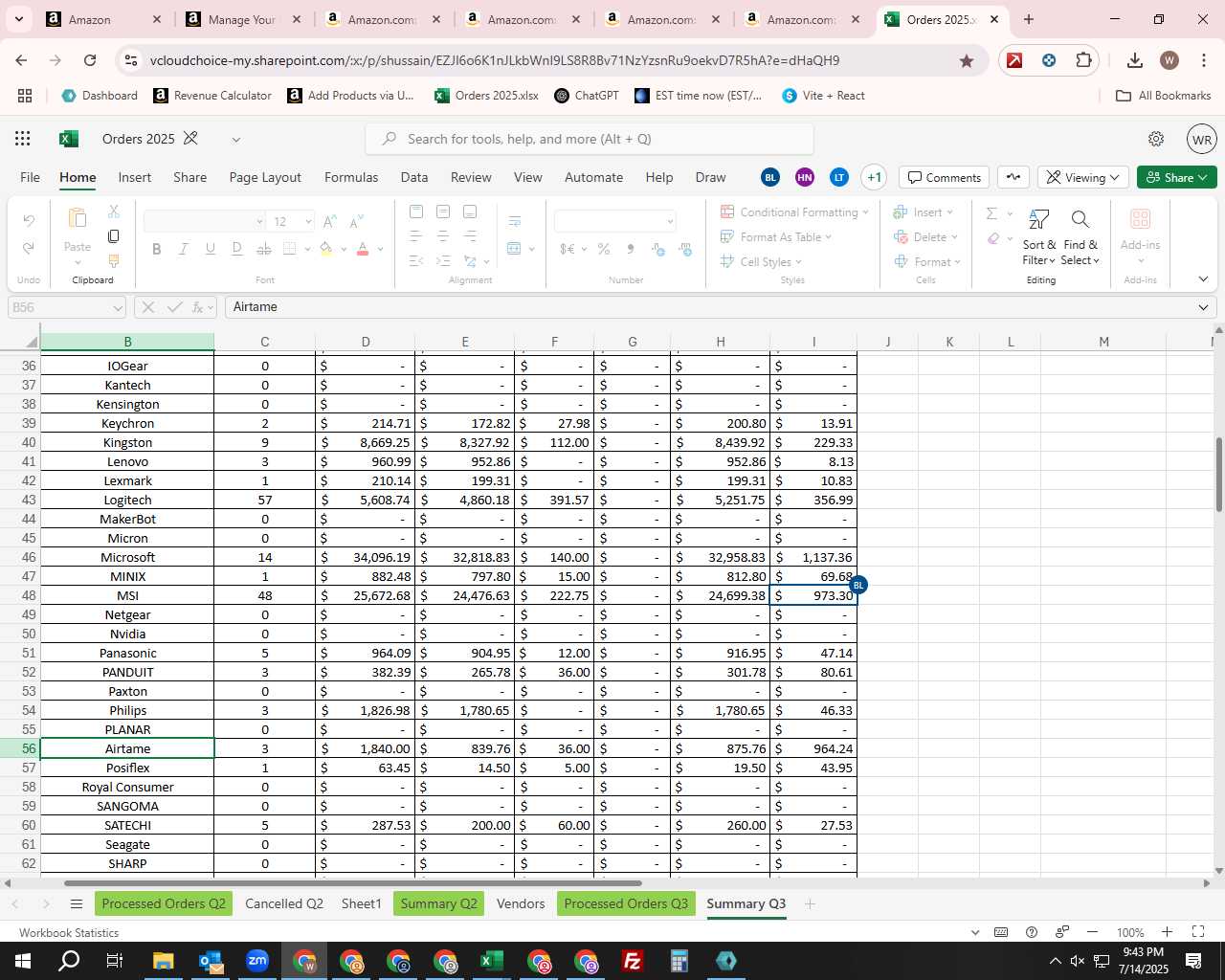The width and height of the screenshot is (1225, 980).
Task: Toggle Bold formatting
Action: tap(156, 249)
